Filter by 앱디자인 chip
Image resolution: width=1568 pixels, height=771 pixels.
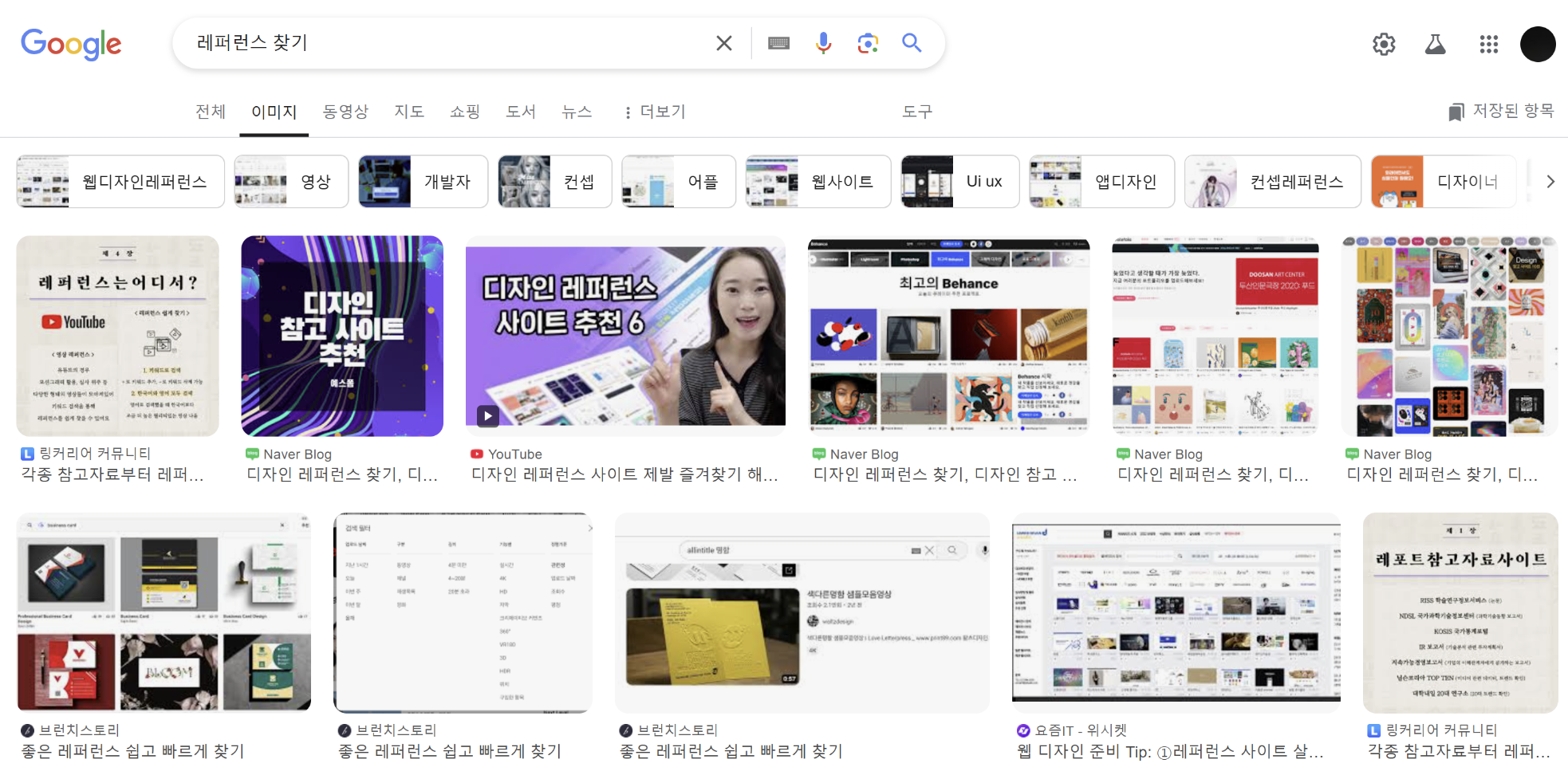(x=1101, y=182)
